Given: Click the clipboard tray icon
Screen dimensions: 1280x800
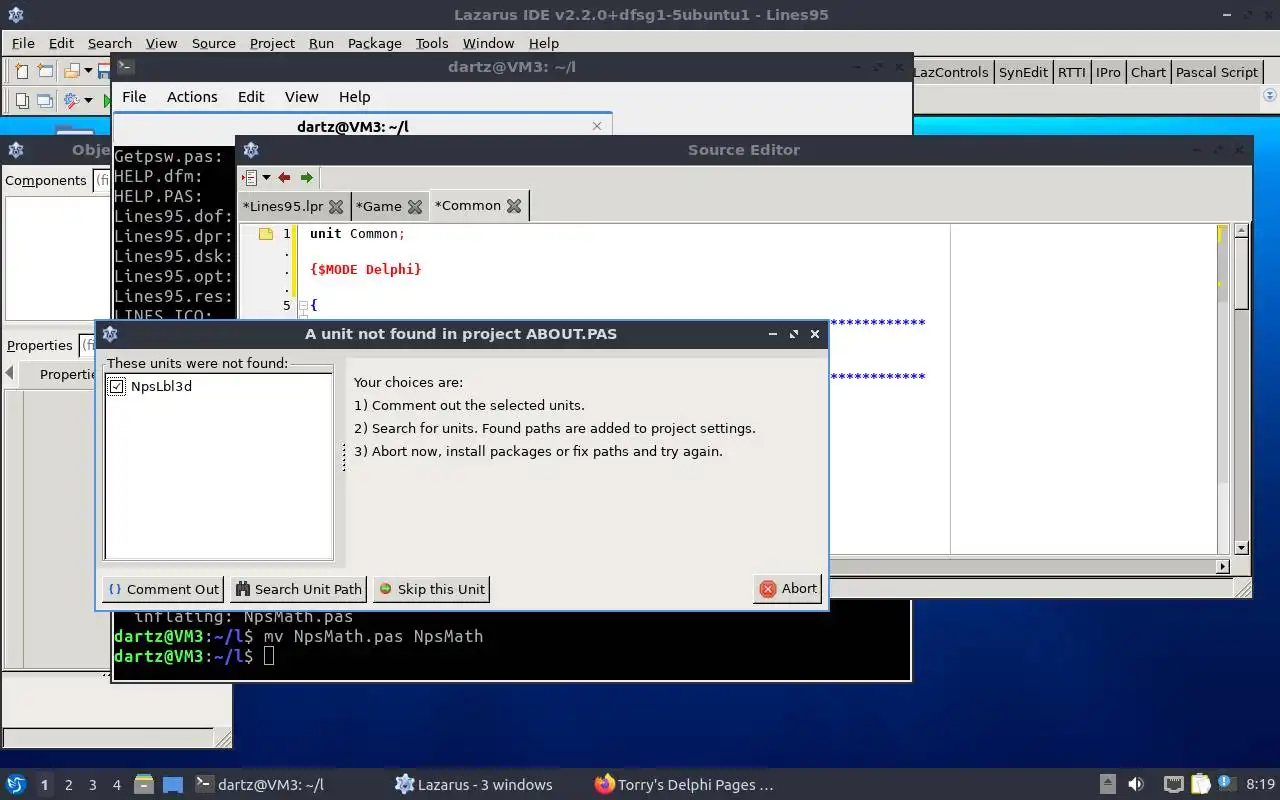Looking at the screenshot, I should tap(1201, 785).
